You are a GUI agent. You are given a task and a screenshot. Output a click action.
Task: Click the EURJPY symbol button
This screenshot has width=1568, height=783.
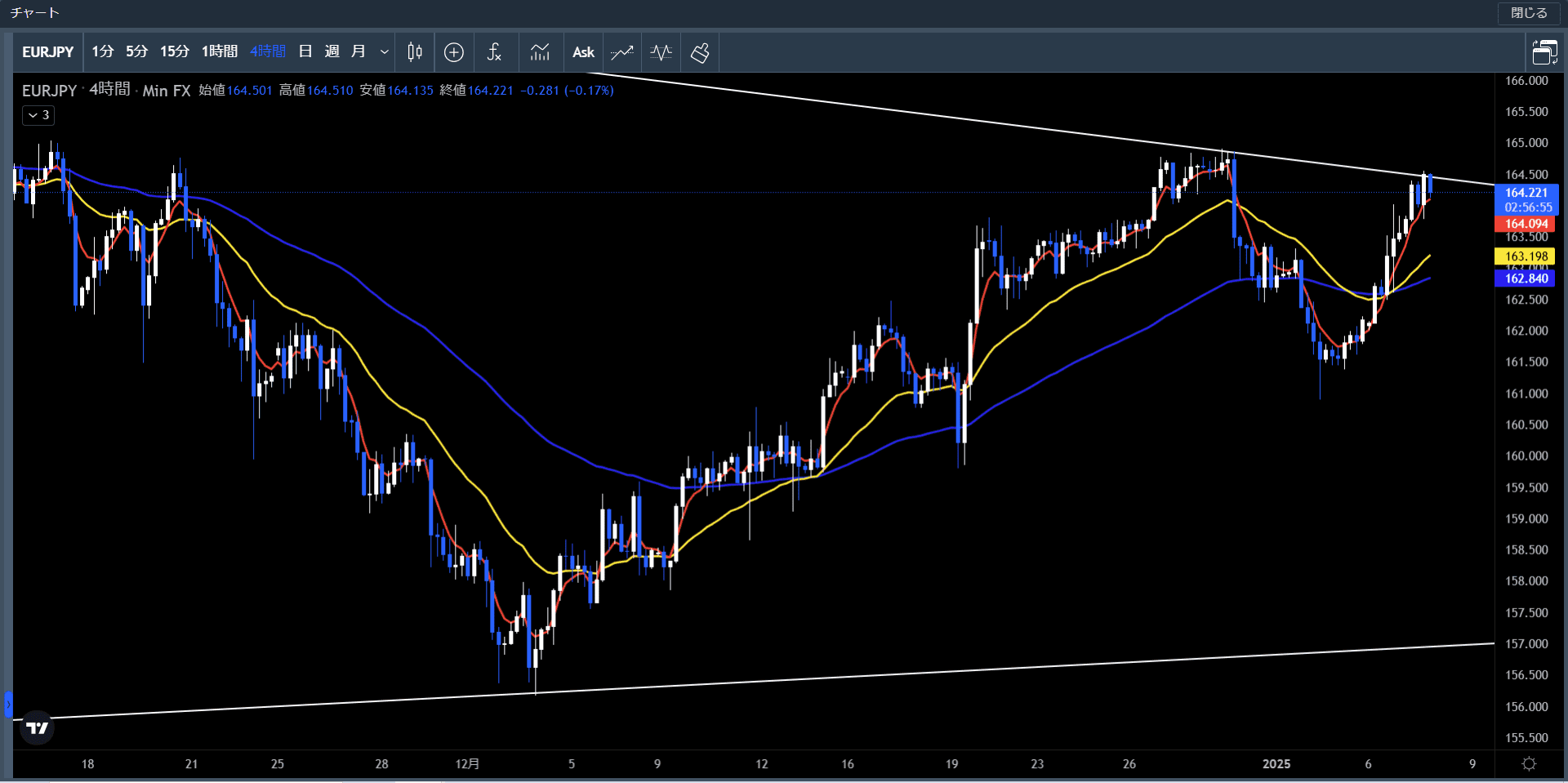point(47,52)
